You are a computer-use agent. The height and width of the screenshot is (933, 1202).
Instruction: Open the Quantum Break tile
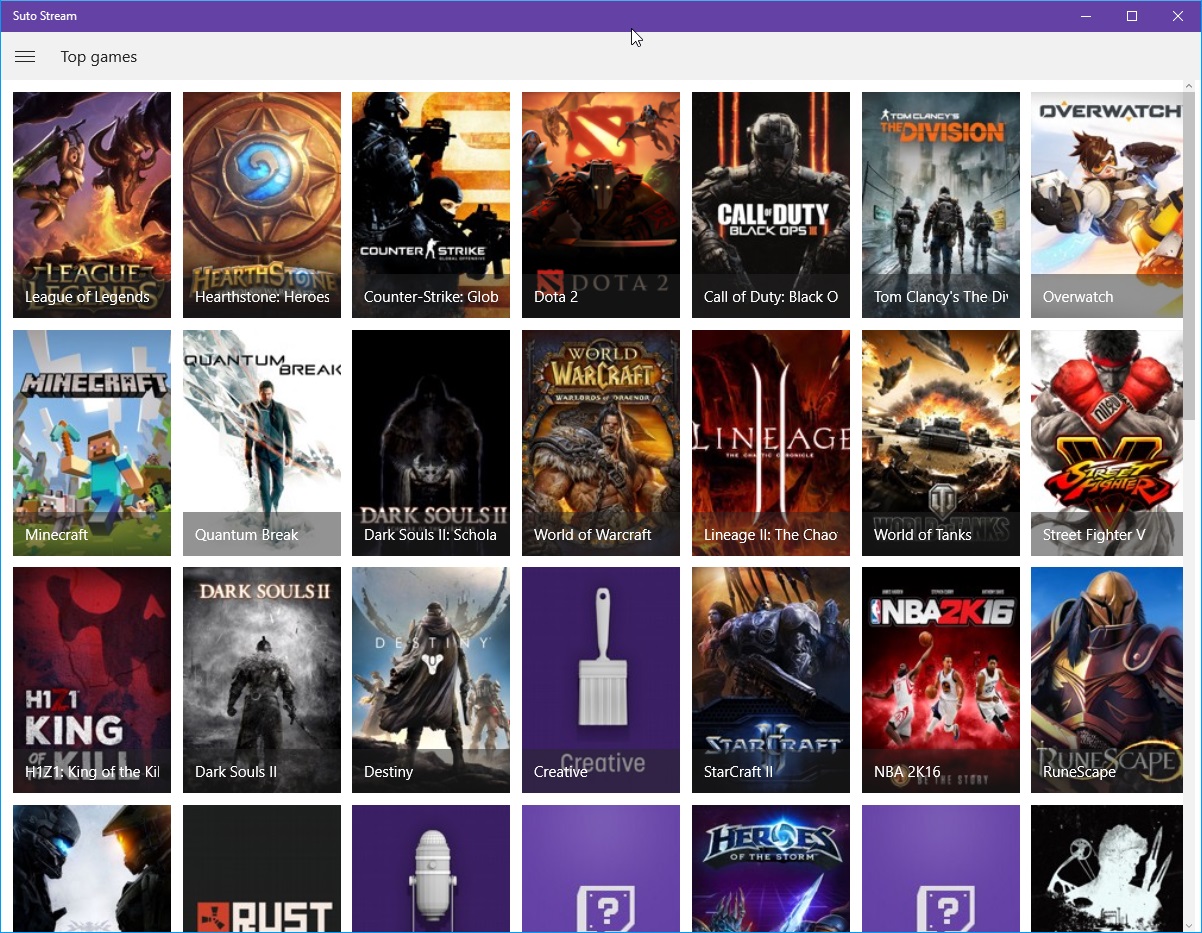click(262, 442)
